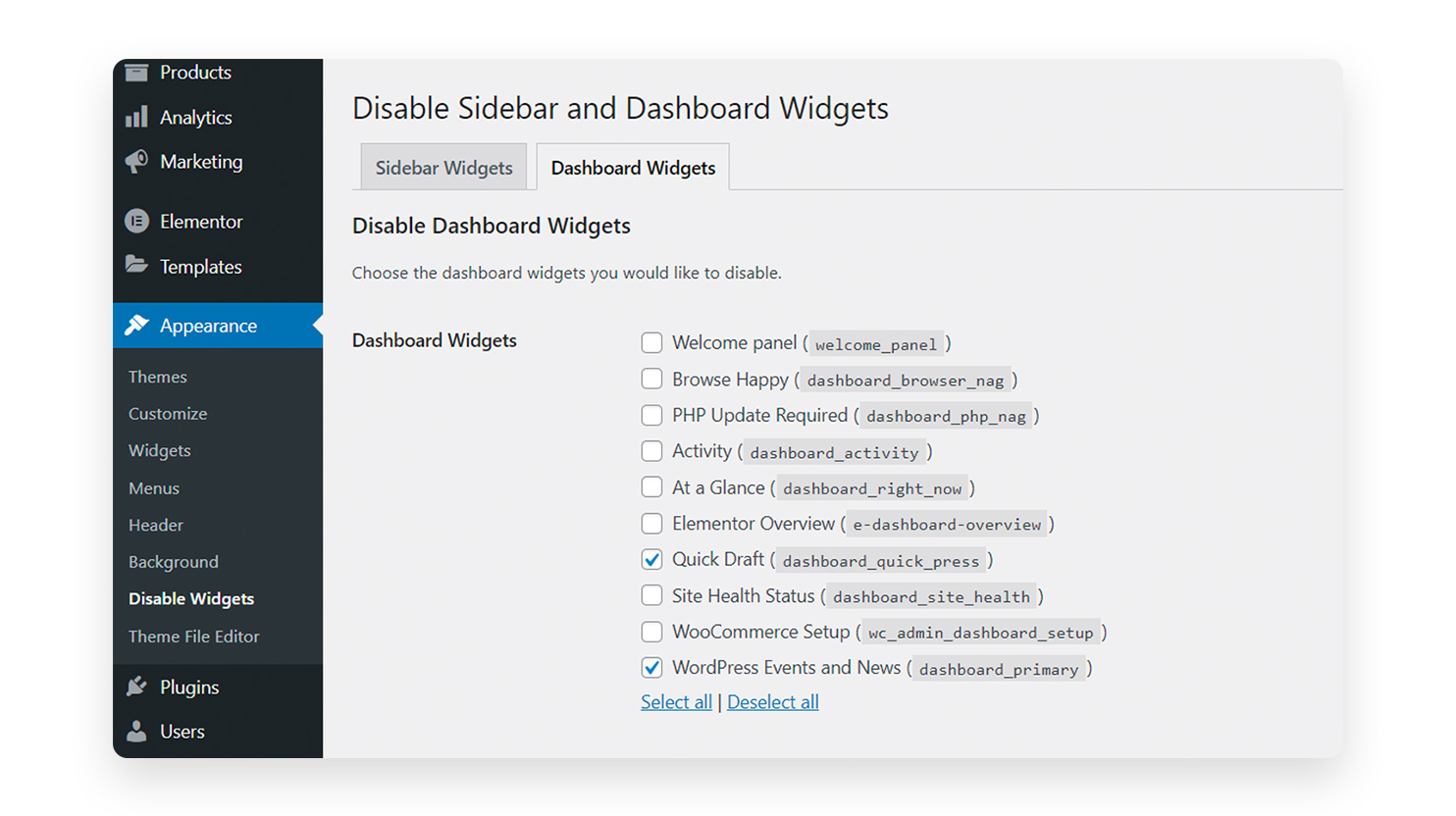Tick the Elementor Overview checkbox
The image size is (1456, 816).
pos(651,524)
